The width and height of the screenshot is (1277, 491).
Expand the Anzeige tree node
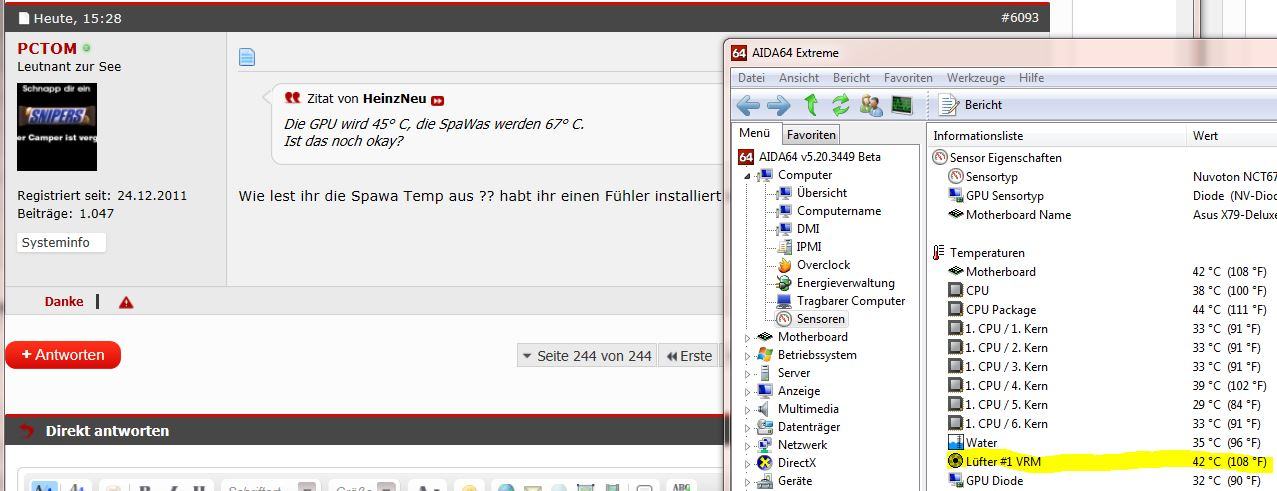747,392
